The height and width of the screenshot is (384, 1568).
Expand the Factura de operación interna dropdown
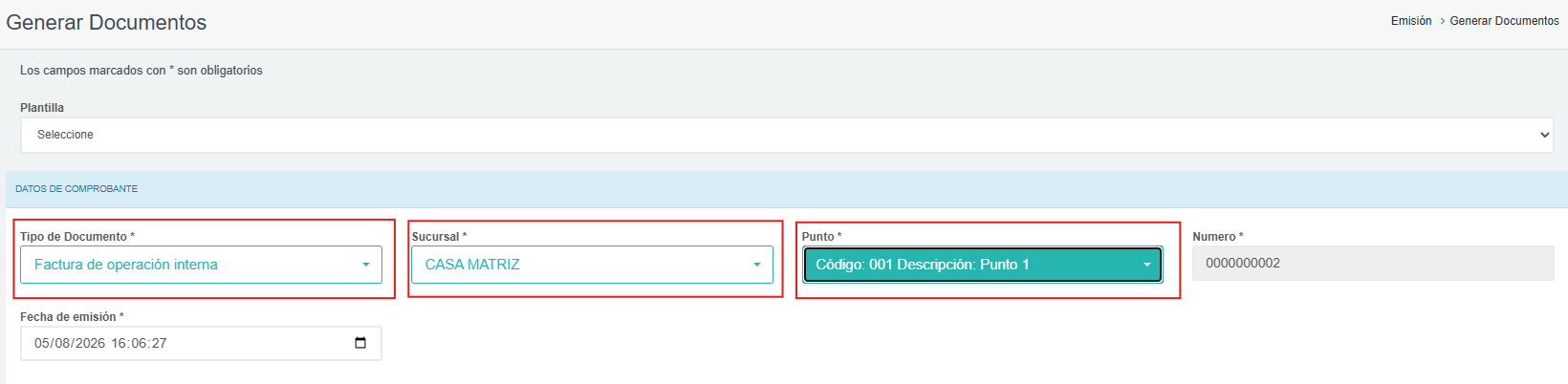(201, 265)
